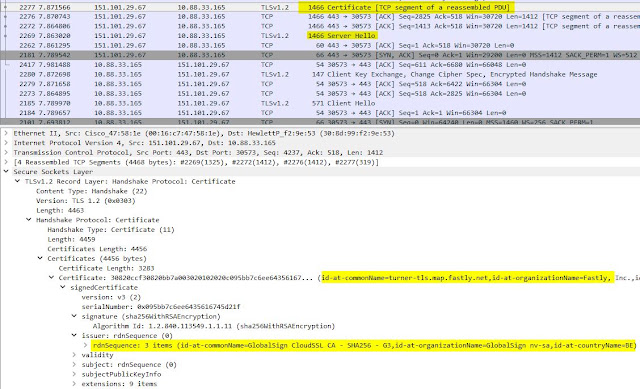Screen dimensions: 640x389
Task: Select packet 2269 Server Hello row
Action: point(320,36)
